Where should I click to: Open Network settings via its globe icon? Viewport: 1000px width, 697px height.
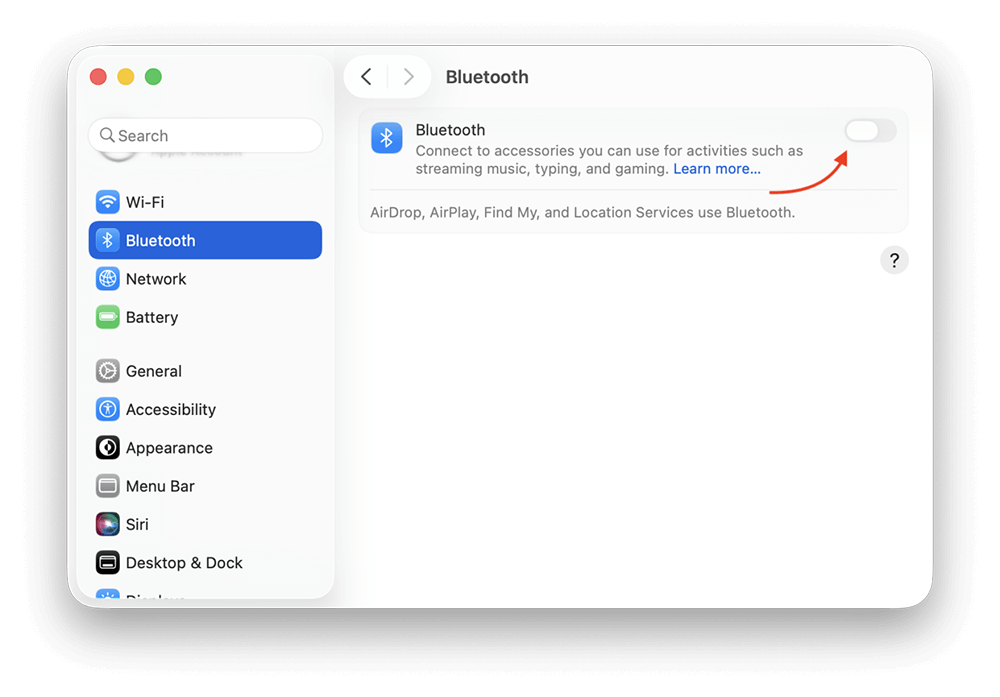click(x=107, y=278)
